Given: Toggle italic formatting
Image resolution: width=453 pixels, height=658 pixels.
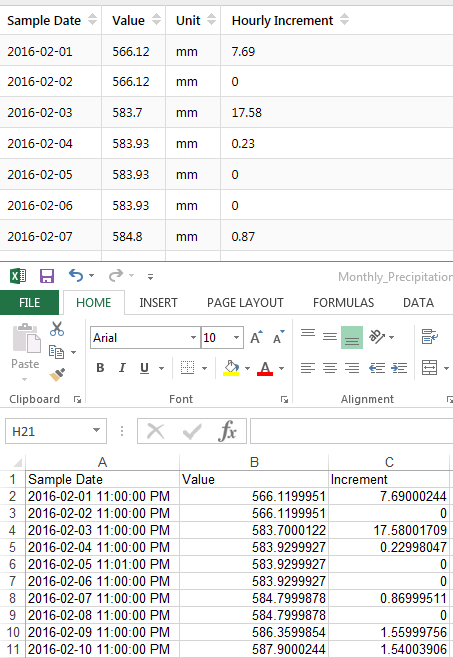Looking at the screenshot, I should click(x=122, y=368).
